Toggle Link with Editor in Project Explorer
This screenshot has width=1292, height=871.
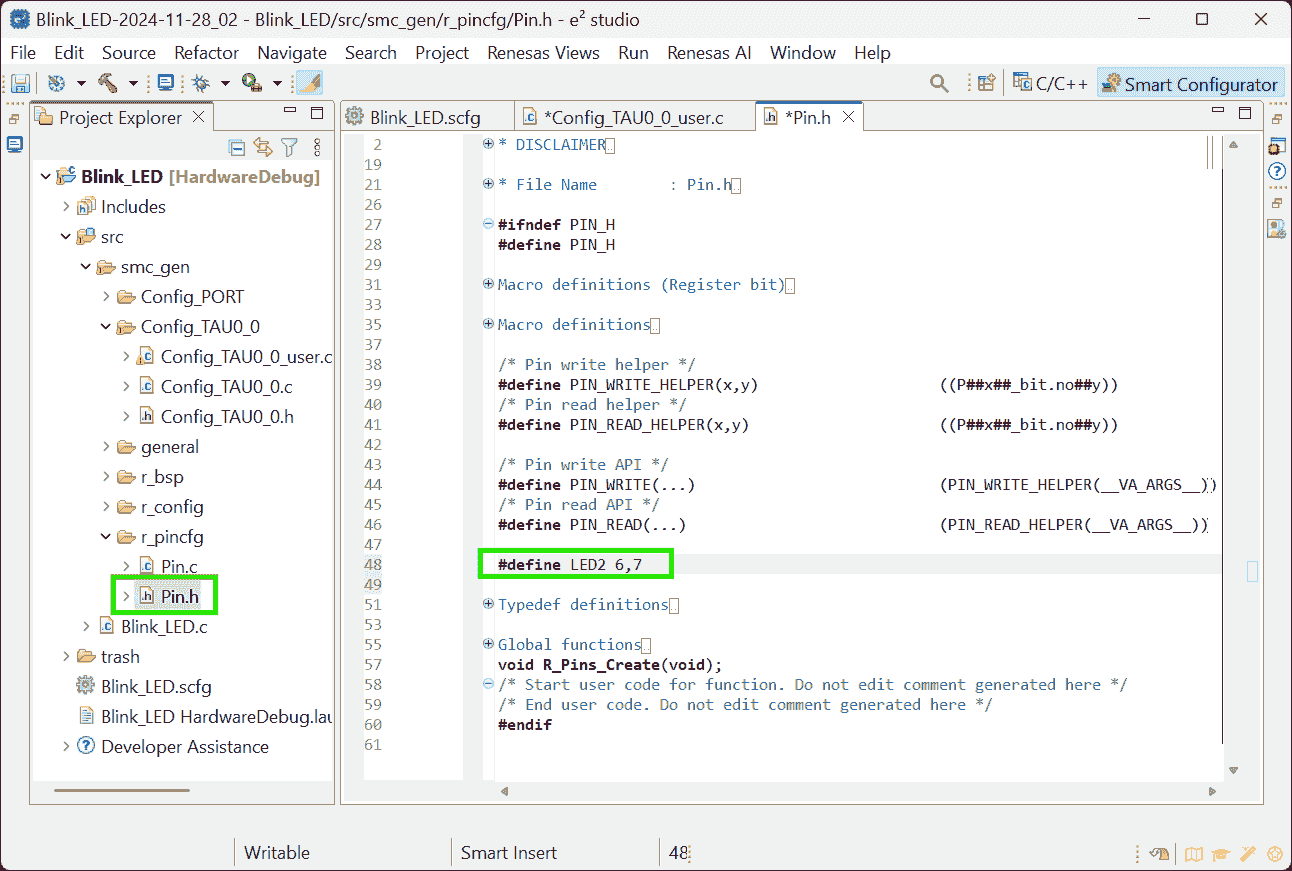point(263,148)
